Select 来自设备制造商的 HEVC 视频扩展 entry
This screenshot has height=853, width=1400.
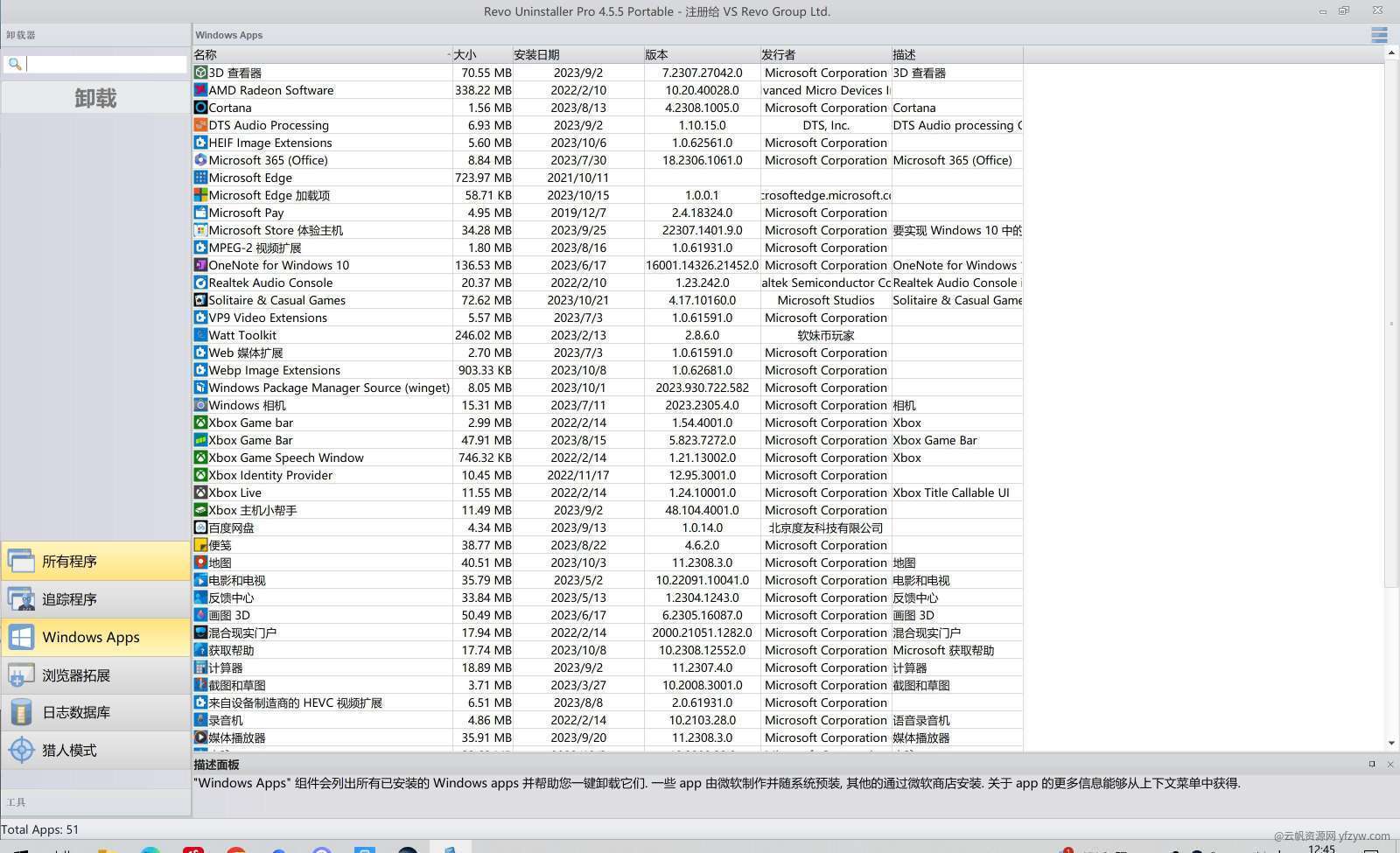coord(607,703)
